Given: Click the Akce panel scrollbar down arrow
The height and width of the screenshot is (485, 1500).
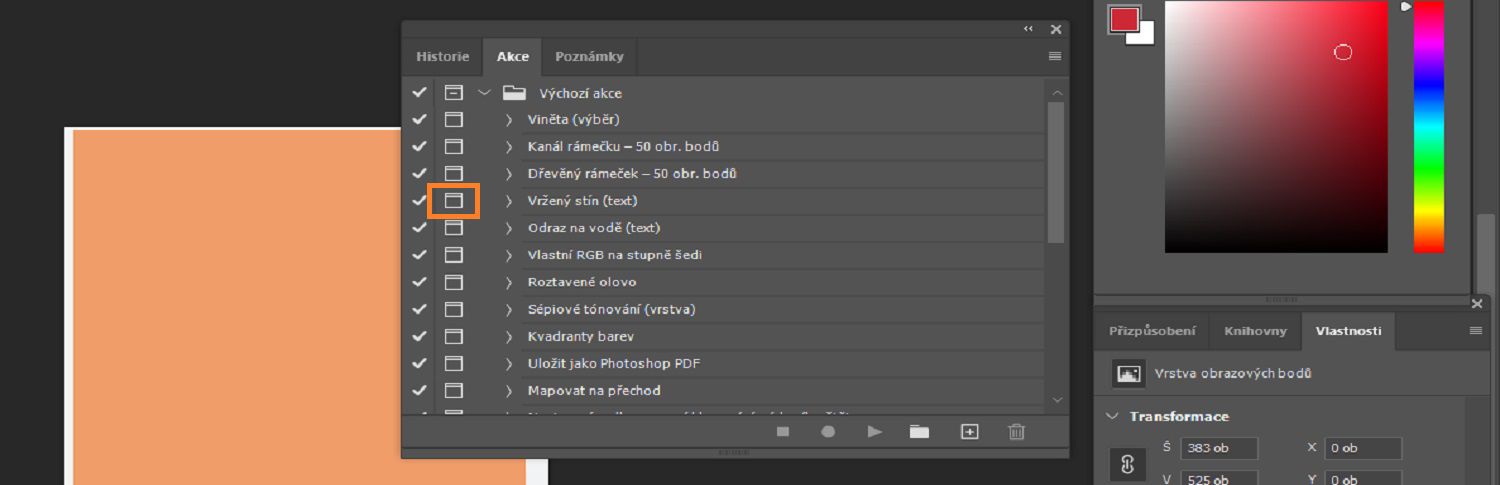Looking at the screenshot, I should (1058, 399).
